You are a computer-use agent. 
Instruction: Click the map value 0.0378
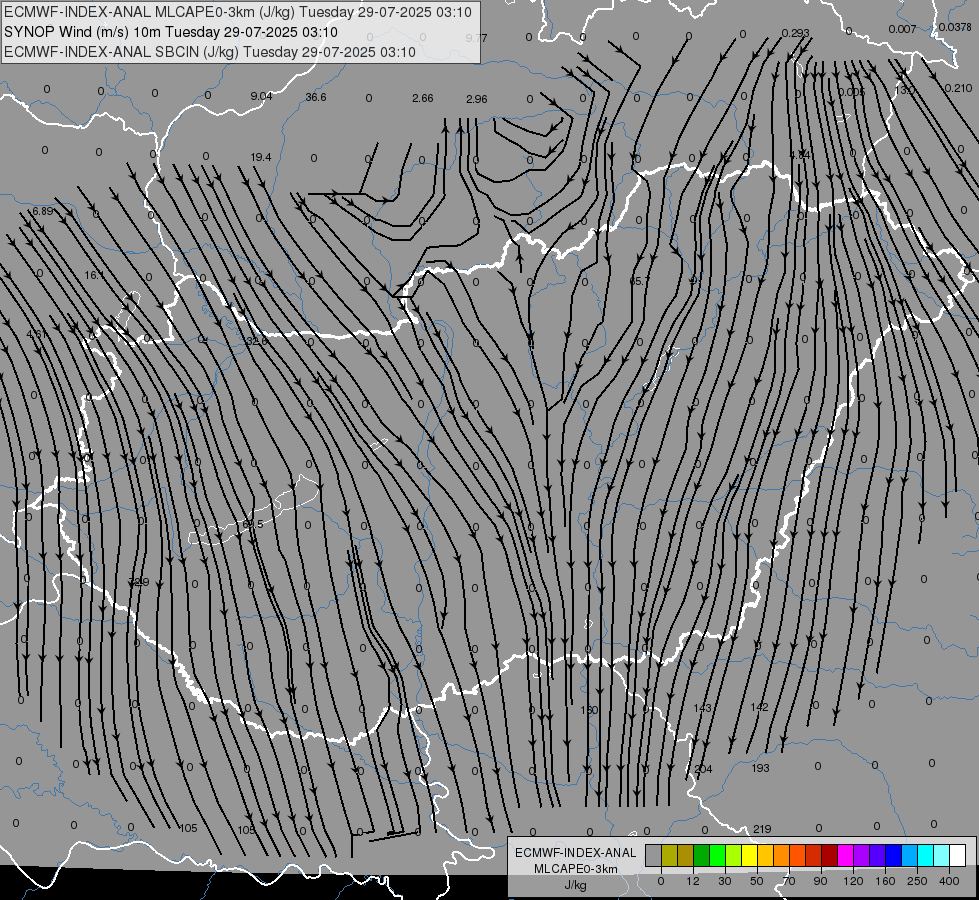click(x=955, y=27)
